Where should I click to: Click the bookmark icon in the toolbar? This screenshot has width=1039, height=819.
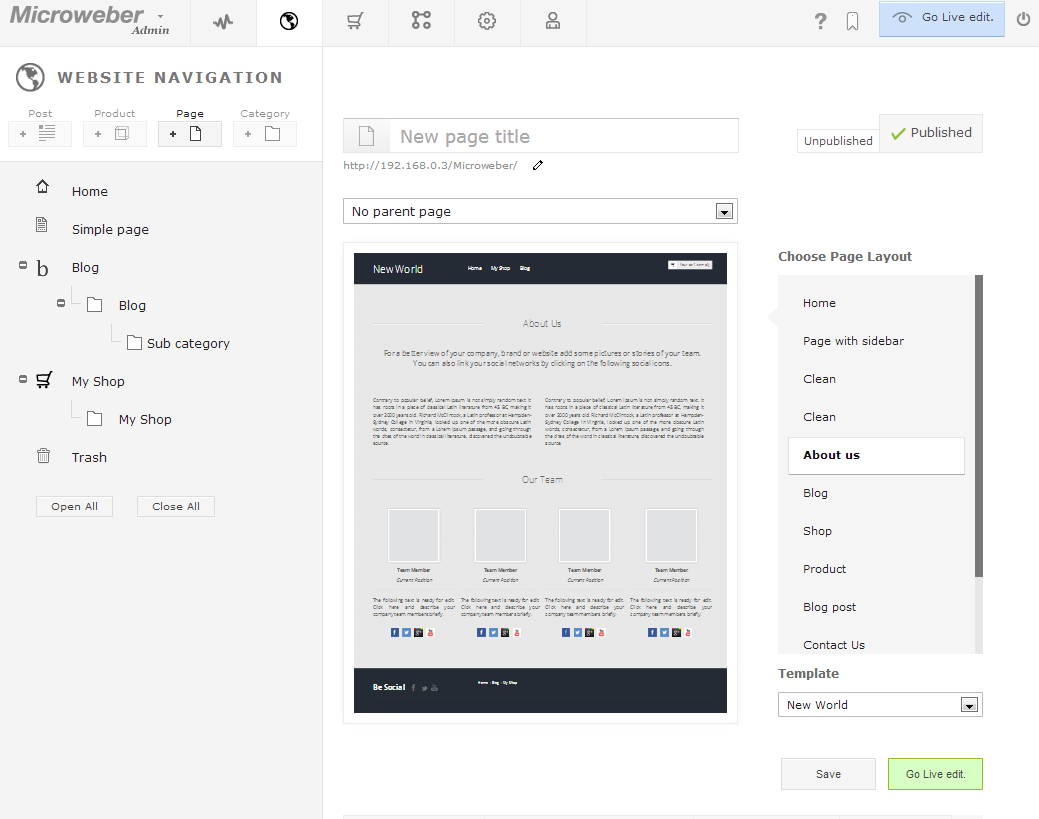(x=852, y=20)
